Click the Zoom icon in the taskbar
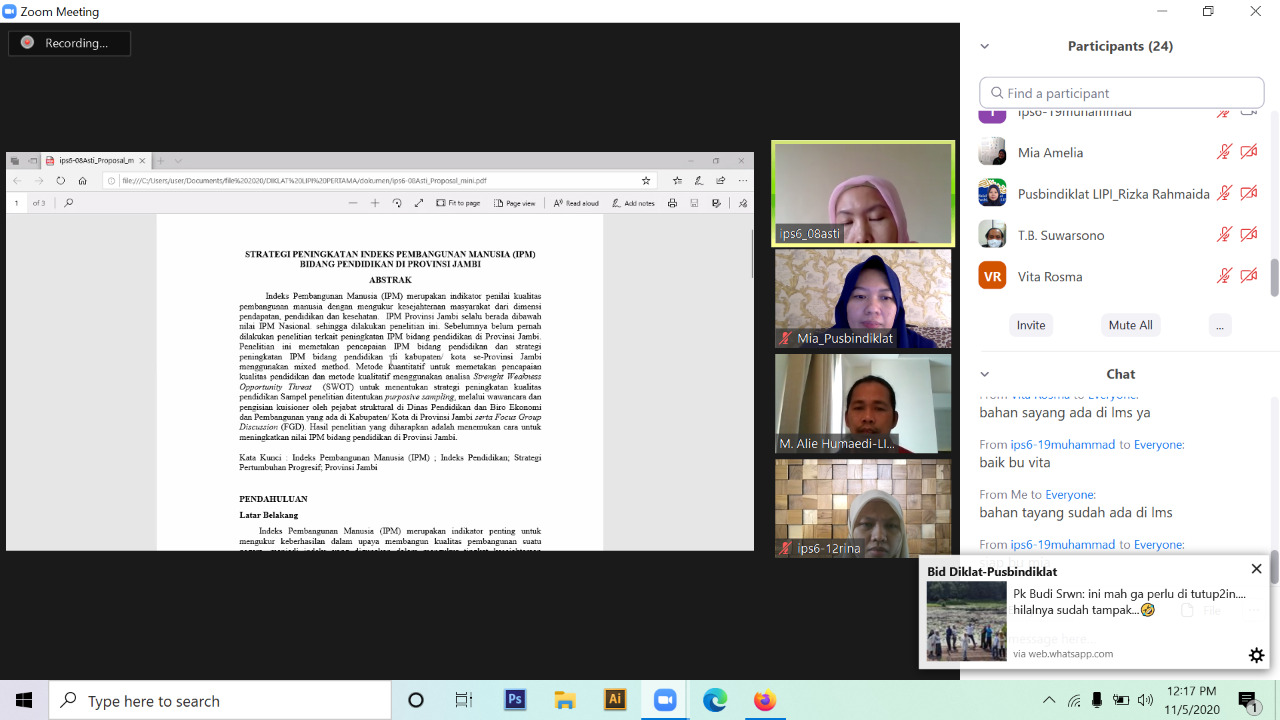Image resolution: width=1280 pixels, height=720 pixels. (665, 700)
